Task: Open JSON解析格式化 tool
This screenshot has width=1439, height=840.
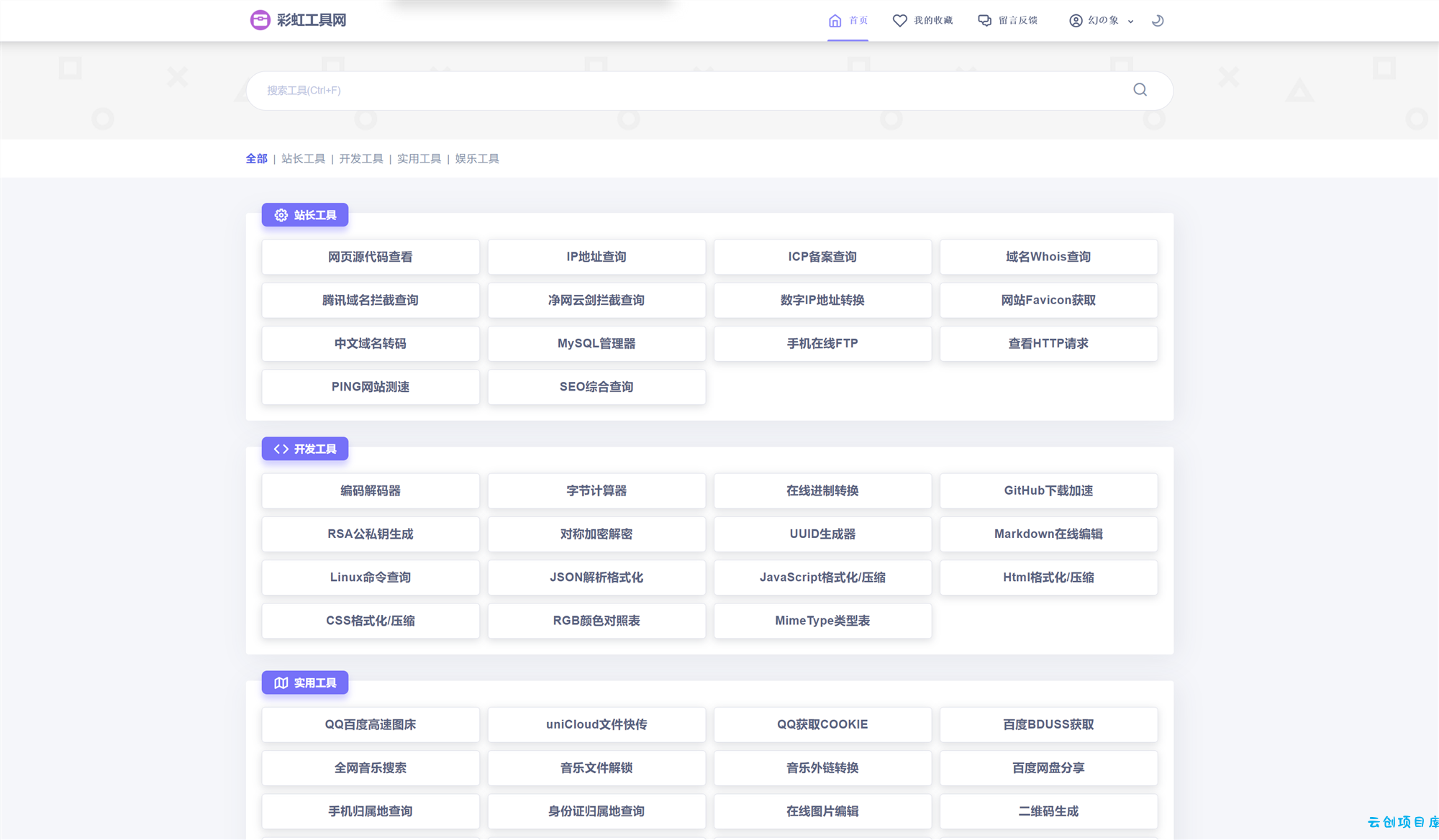Action: (x=596, y=577)
